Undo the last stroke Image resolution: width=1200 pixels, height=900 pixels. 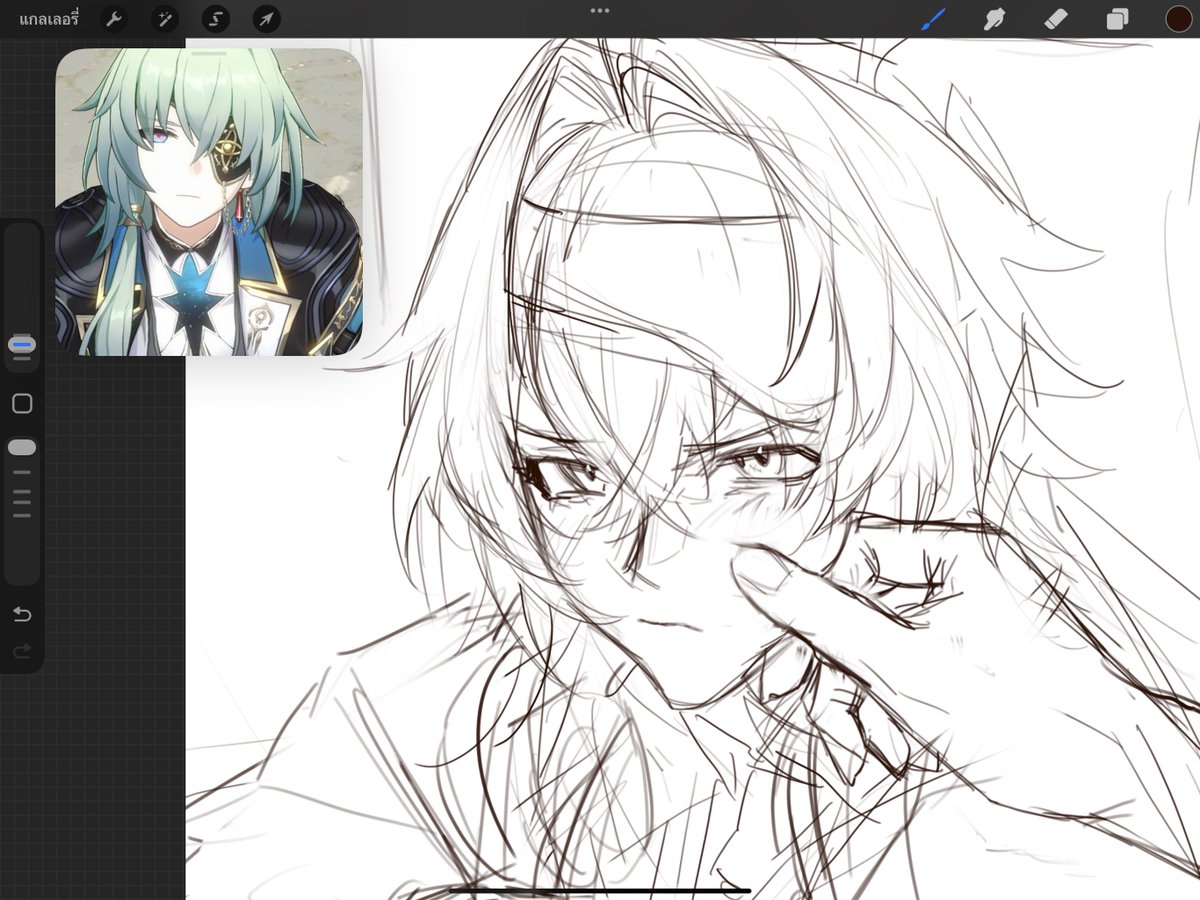tap(22, 614)
